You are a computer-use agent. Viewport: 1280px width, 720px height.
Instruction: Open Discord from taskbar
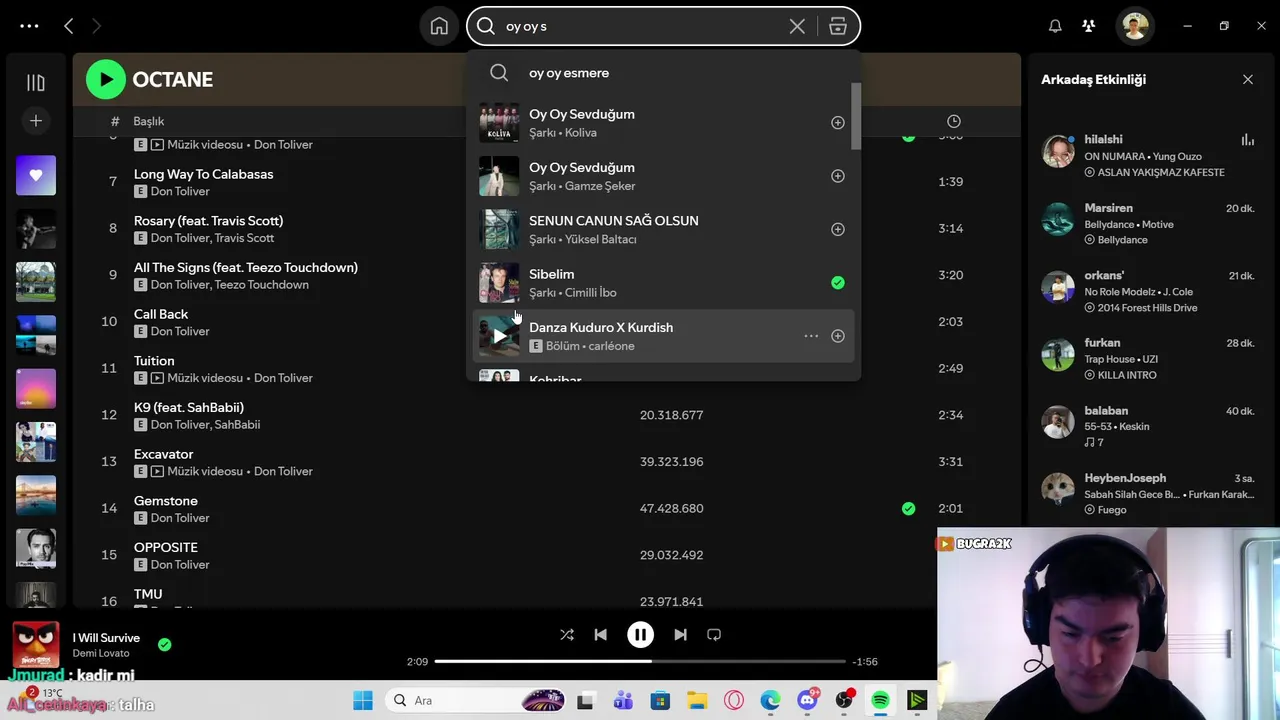pyautogui.click(x=808, y=701)
